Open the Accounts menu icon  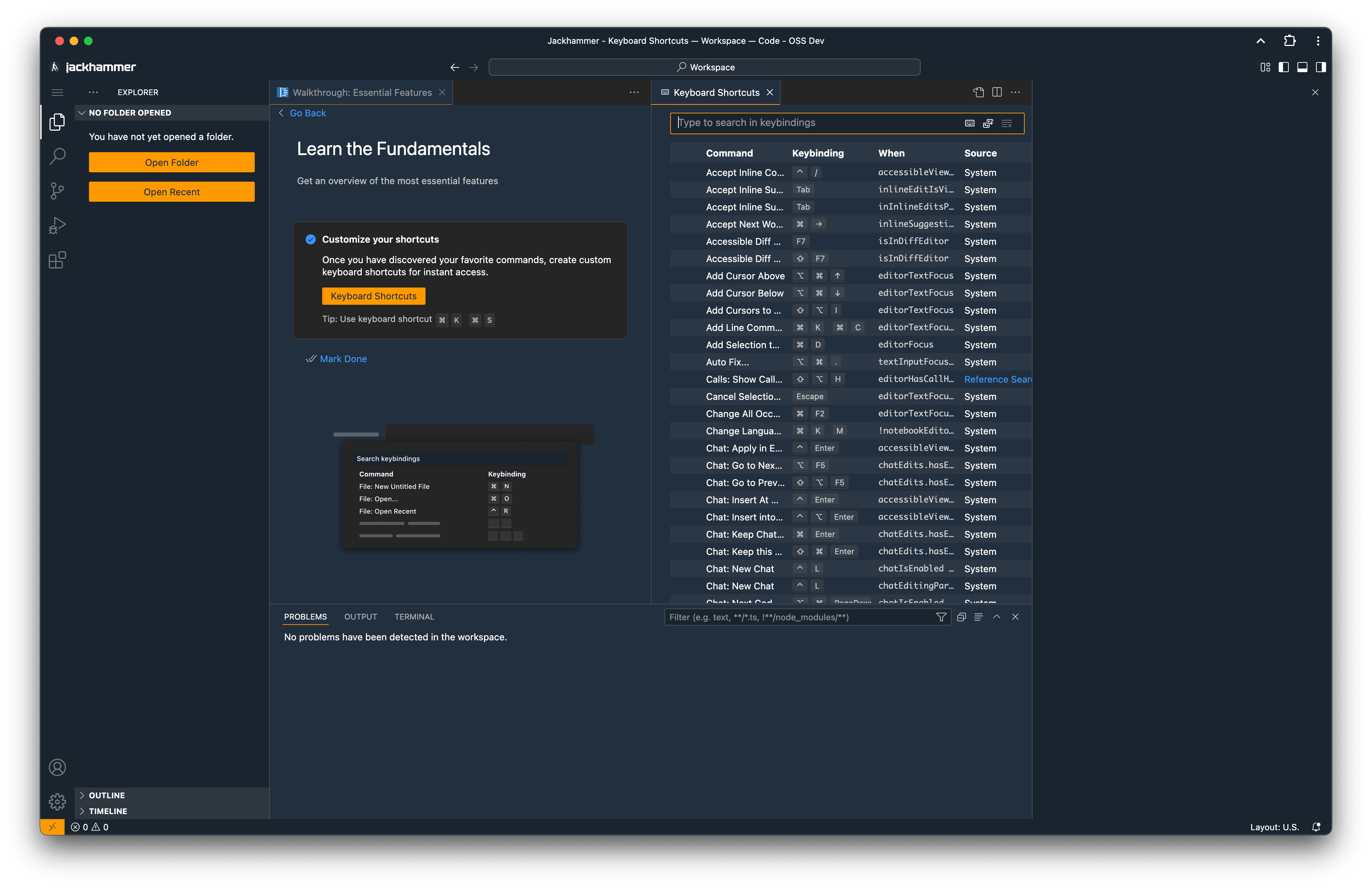point(57,767)
